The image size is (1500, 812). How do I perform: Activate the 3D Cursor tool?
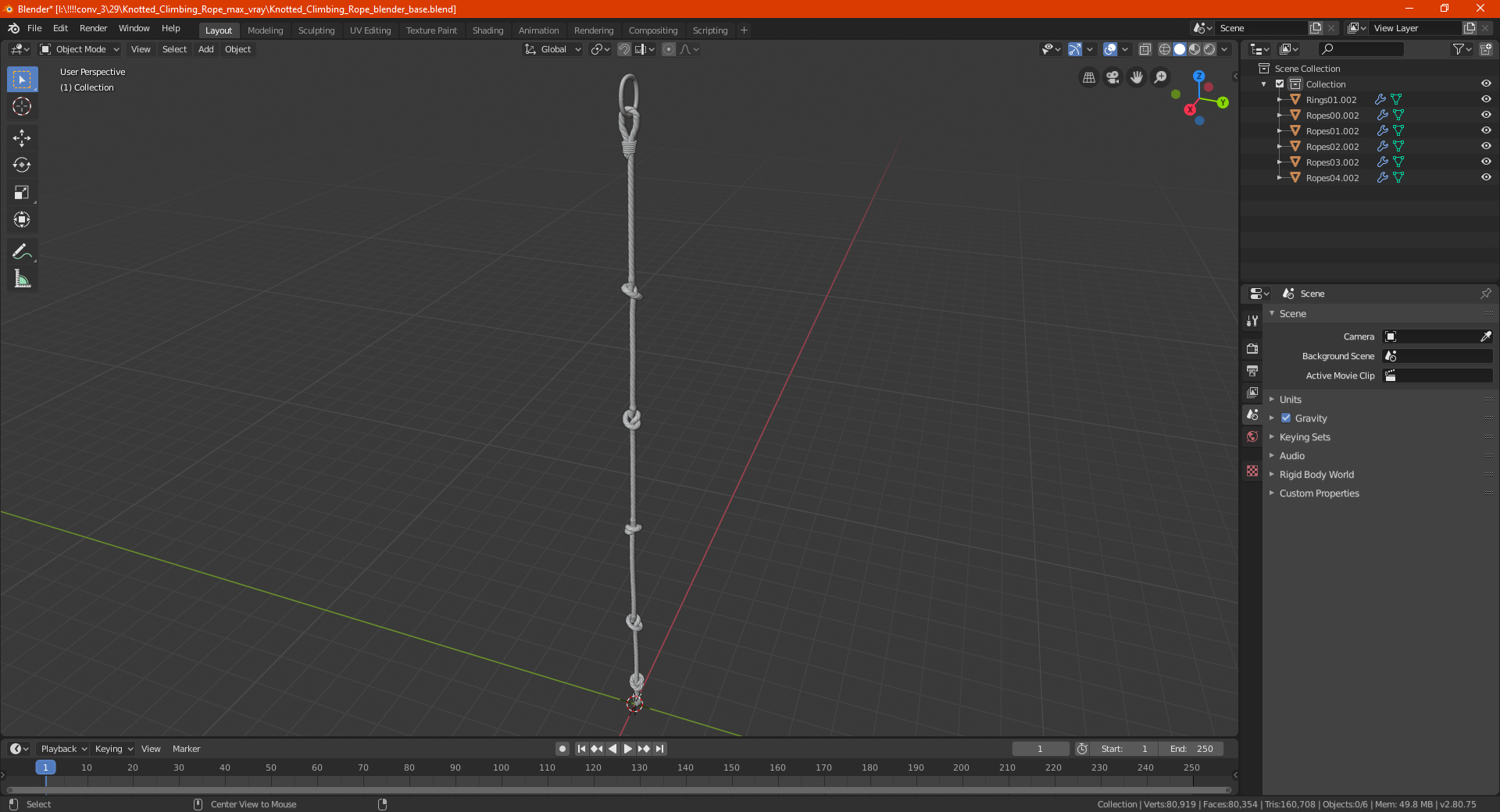(x=22, y=107)
